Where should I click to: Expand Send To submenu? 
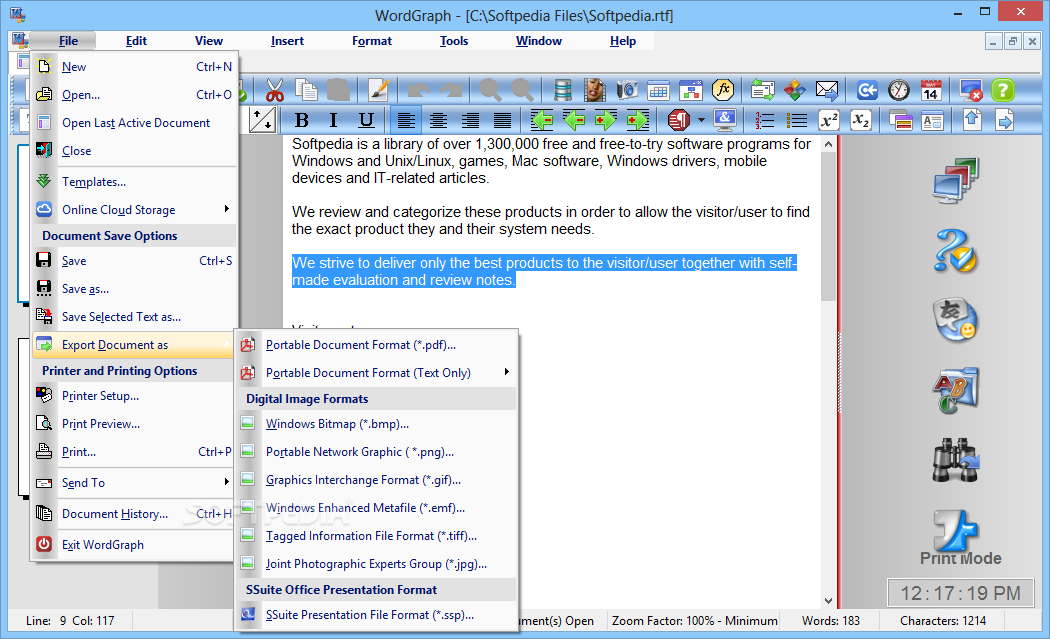(134, 483)
